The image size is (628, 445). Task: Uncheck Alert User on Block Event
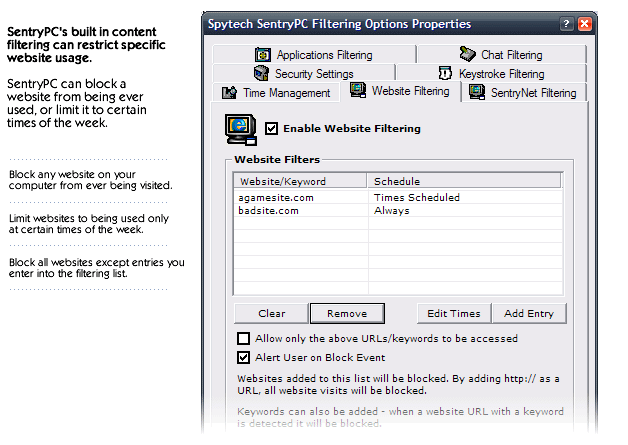[x=244, y=357]
